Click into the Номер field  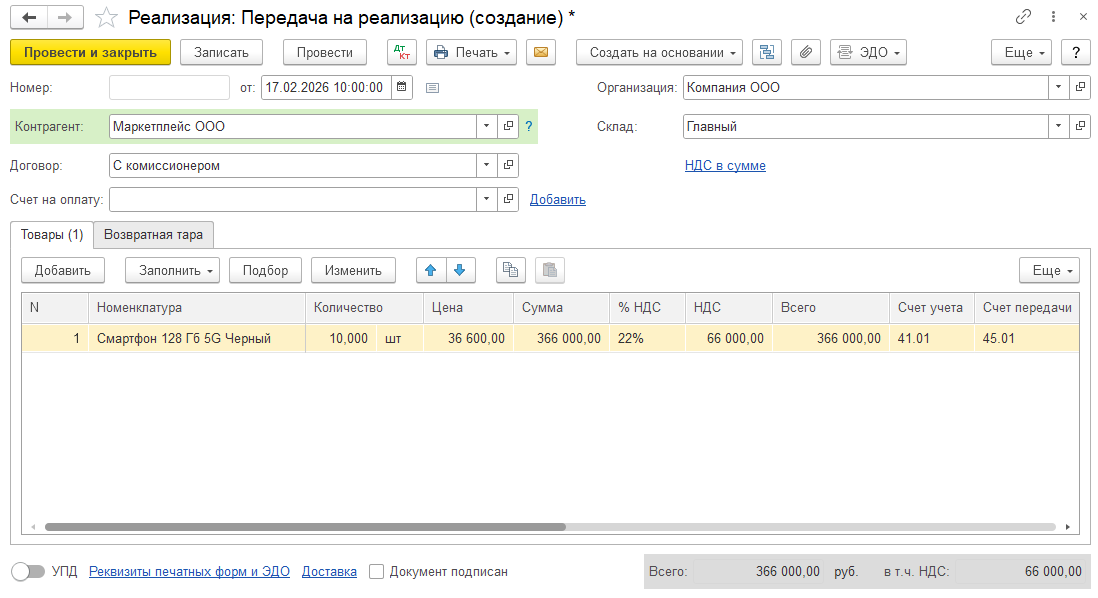[169, 88]
